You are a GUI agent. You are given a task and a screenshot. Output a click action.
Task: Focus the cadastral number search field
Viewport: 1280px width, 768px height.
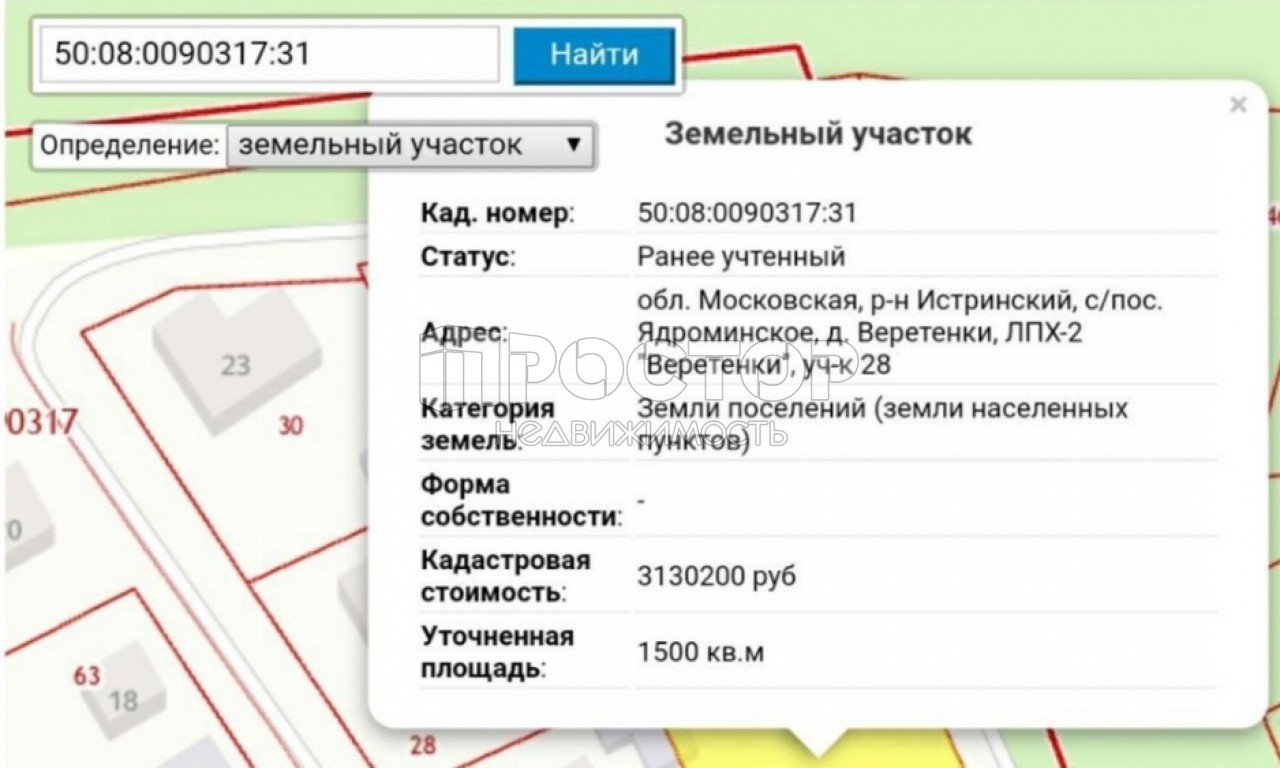pos(268,54)
